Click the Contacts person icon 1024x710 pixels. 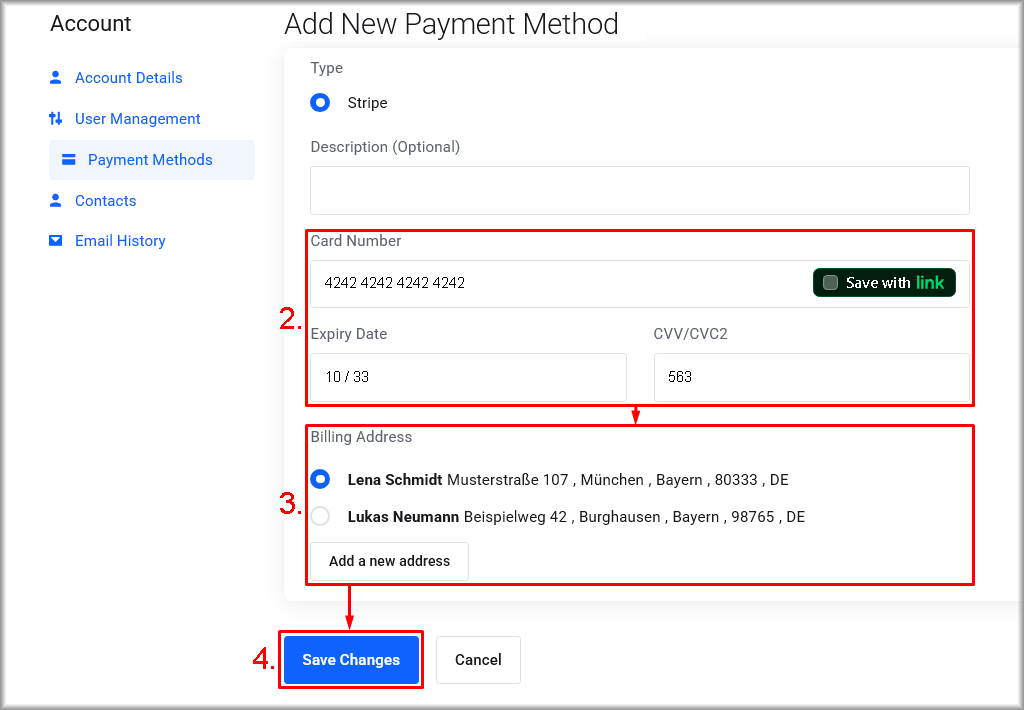(x=56, y=200)
